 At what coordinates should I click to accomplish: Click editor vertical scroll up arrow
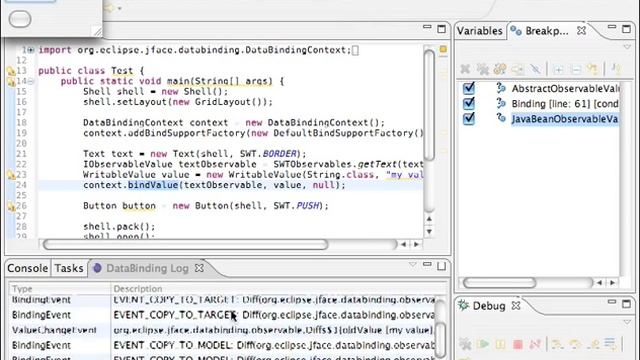point(429,219)
